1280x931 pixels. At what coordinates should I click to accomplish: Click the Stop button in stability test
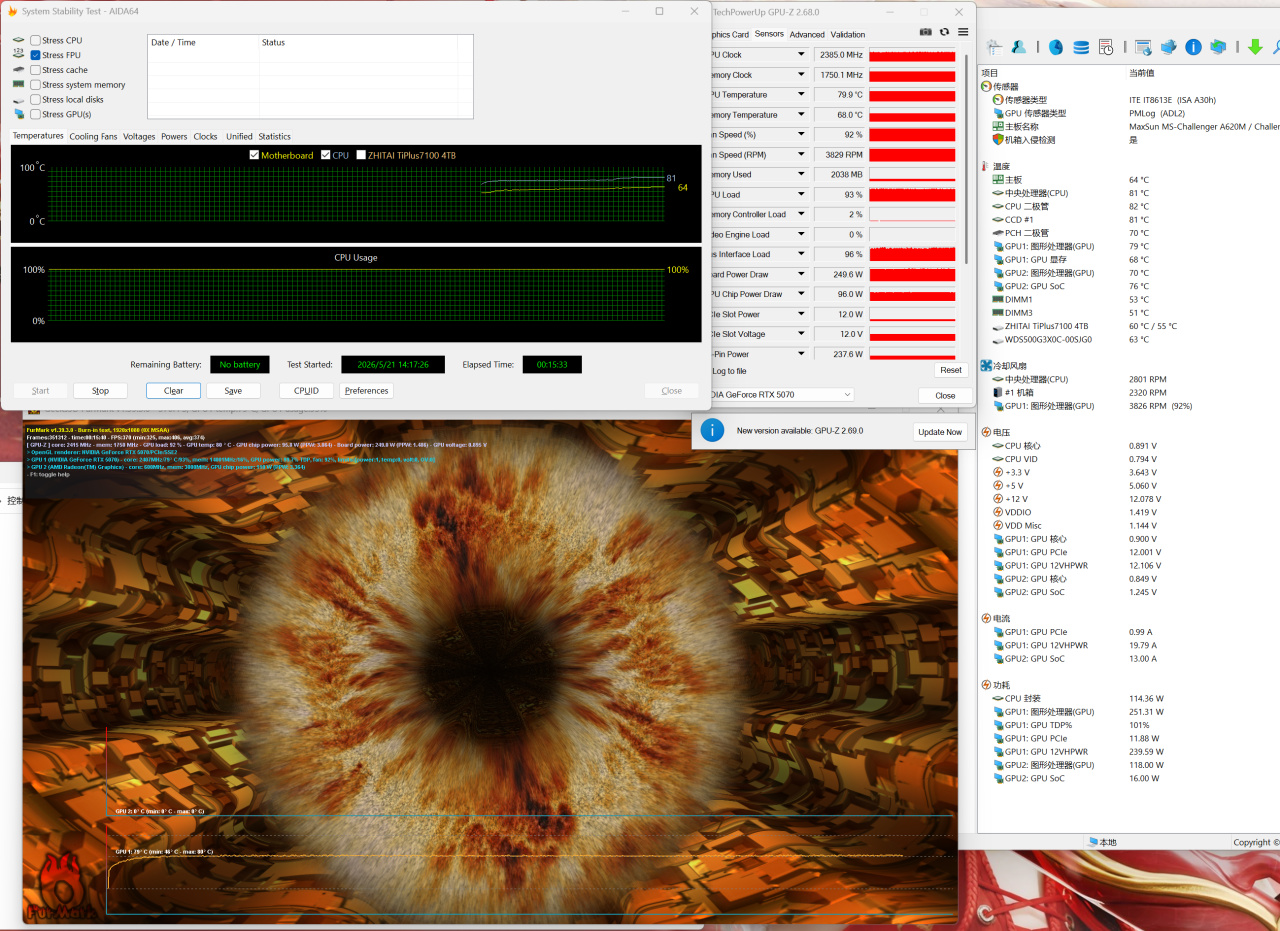click(101, 391)
